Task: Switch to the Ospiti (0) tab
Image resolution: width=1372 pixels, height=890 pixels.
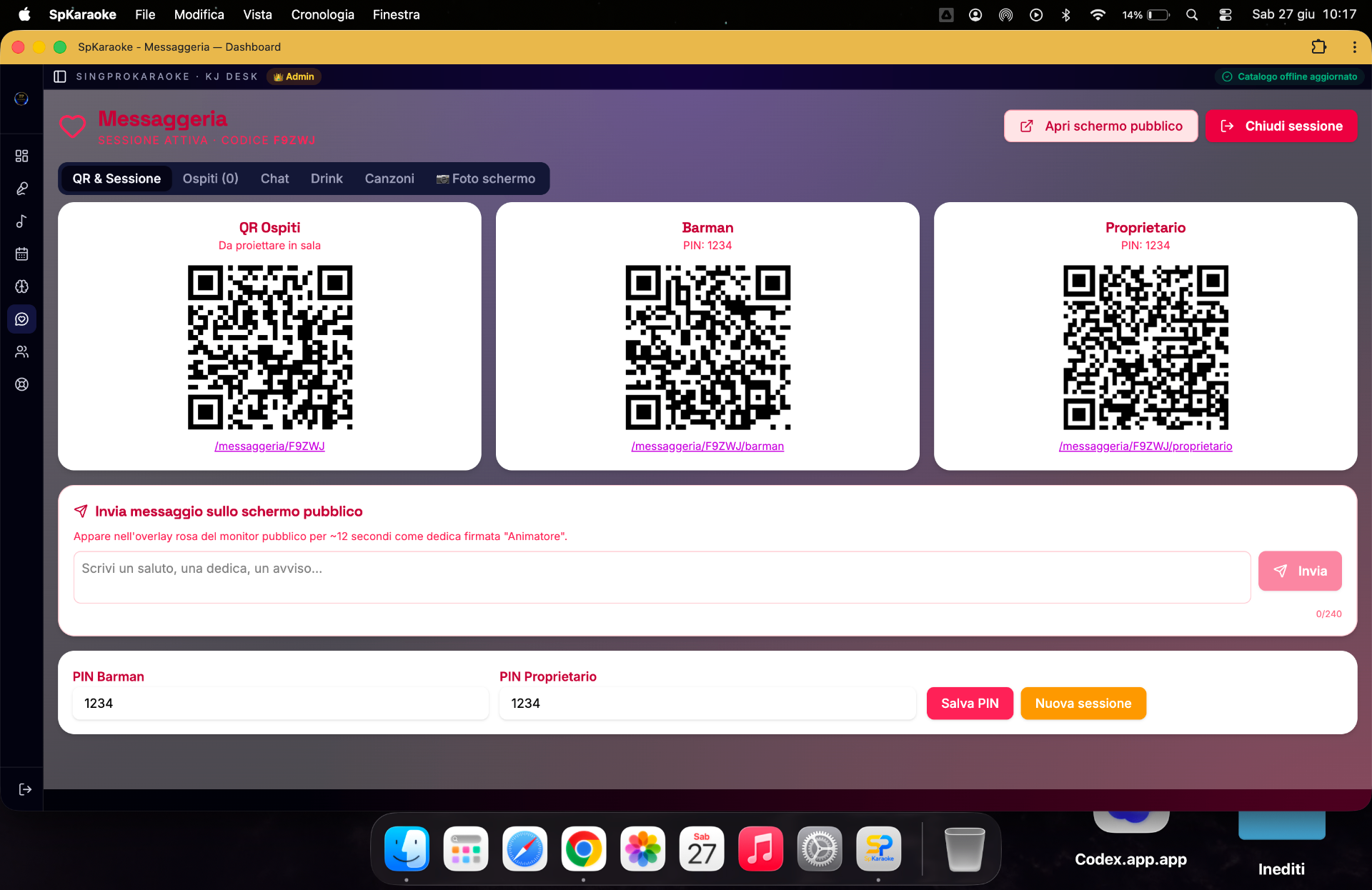Action: click(210, 179)
